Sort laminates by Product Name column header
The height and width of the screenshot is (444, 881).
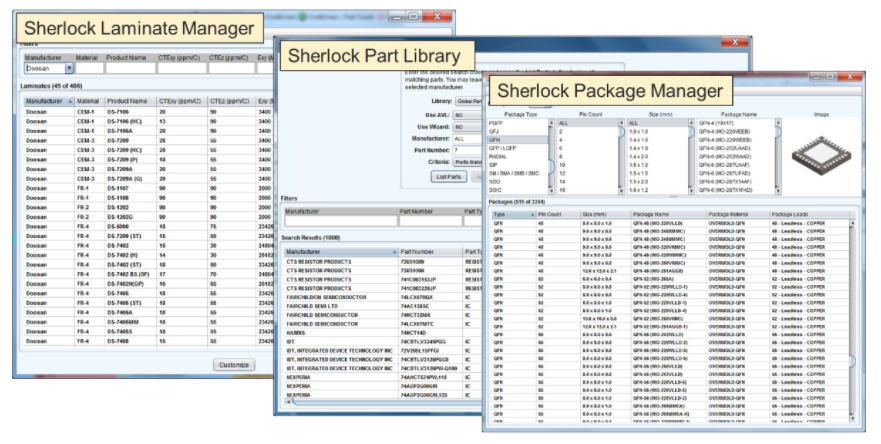[x=130, y=101]
